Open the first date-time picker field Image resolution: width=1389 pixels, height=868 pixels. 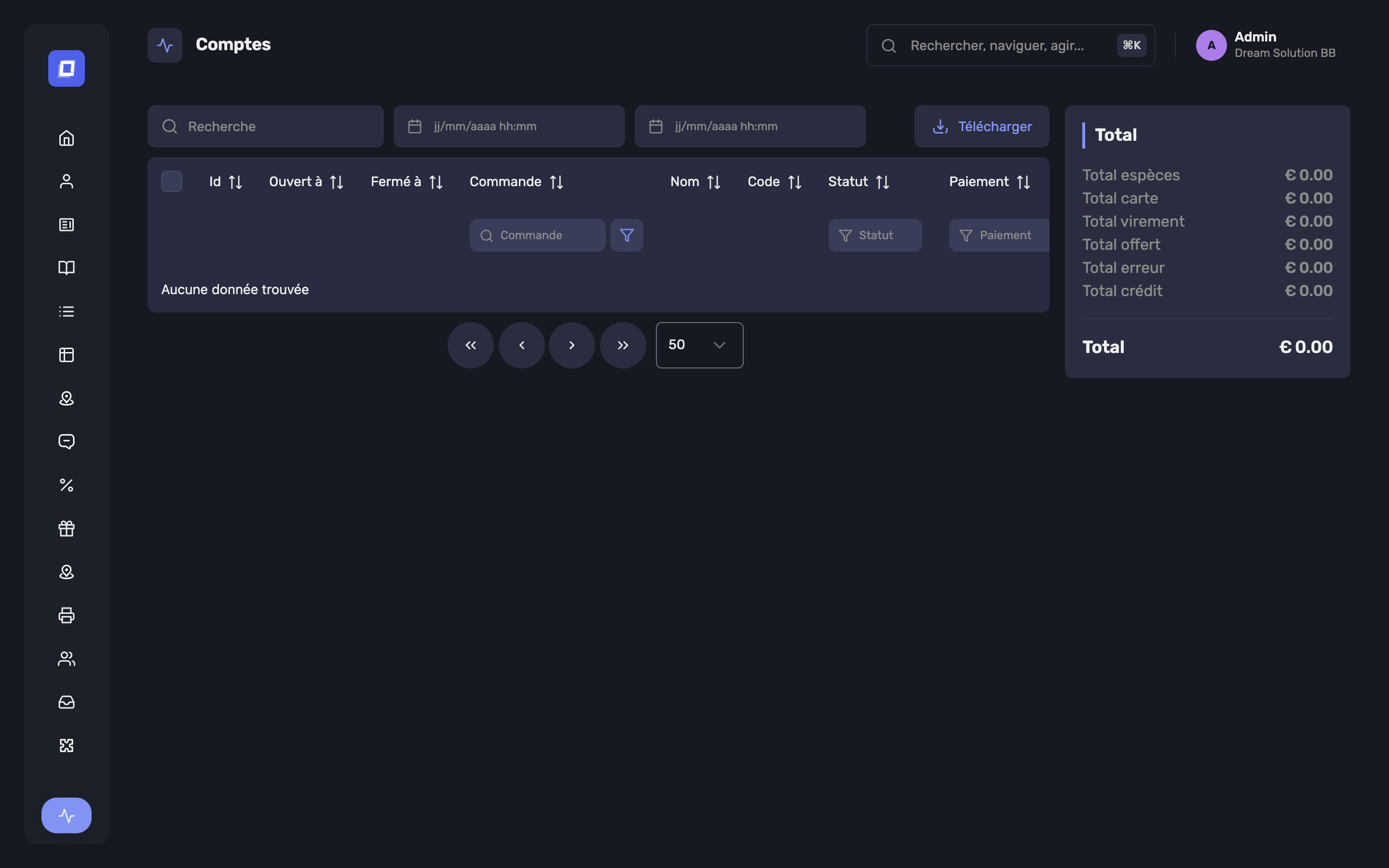[x=509, y=126]
